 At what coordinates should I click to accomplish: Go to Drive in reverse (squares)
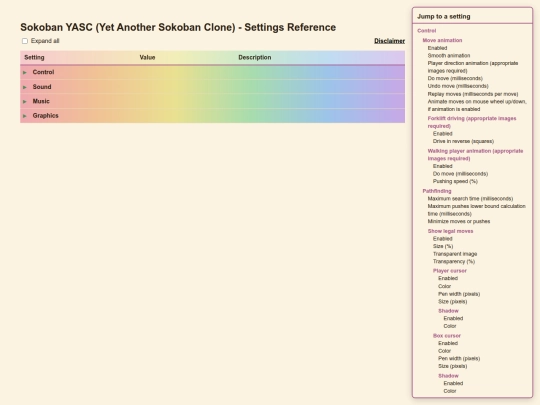pyautogui.click(x=463, y=141)
